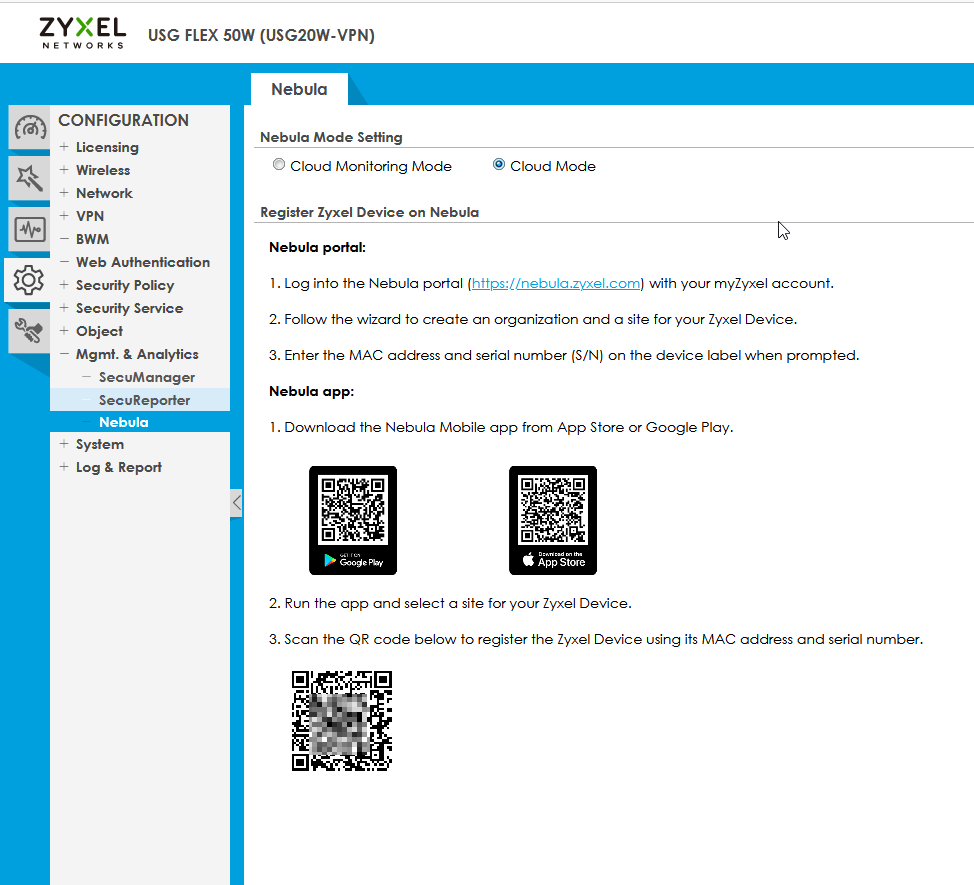Click the App Store QR code badge
The height and width of the screenshot is (885, 974).
click(x=552, y=520)
